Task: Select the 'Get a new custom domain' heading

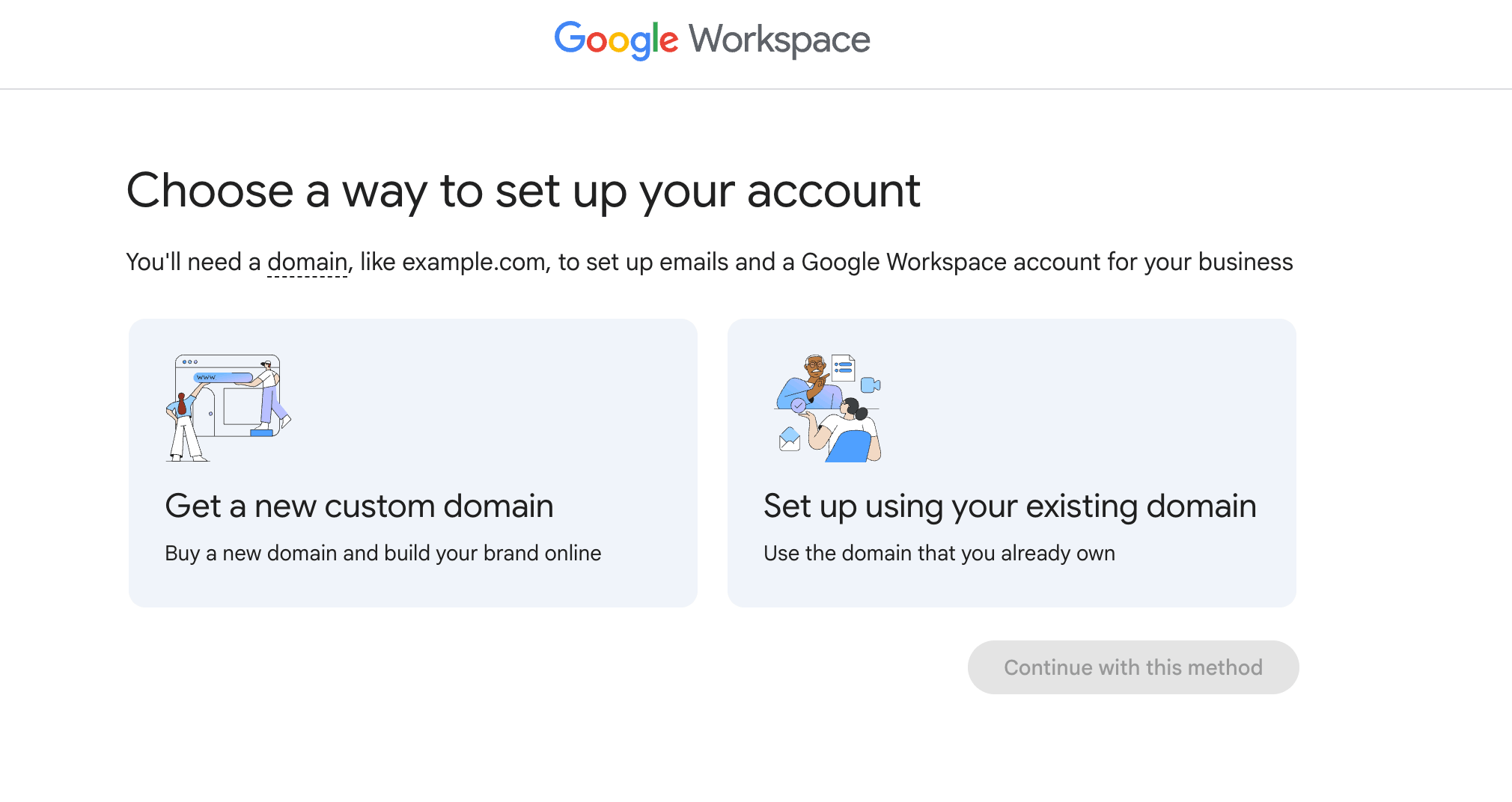Action: pyautogui.click(x=359, y=506)
